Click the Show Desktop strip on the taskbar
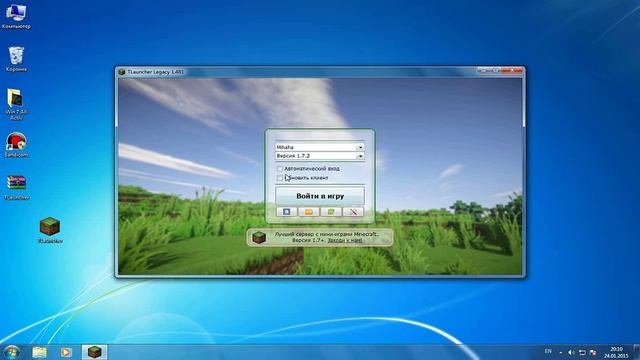The height and width of the screenshot is (360, 640). coord(637,352)
